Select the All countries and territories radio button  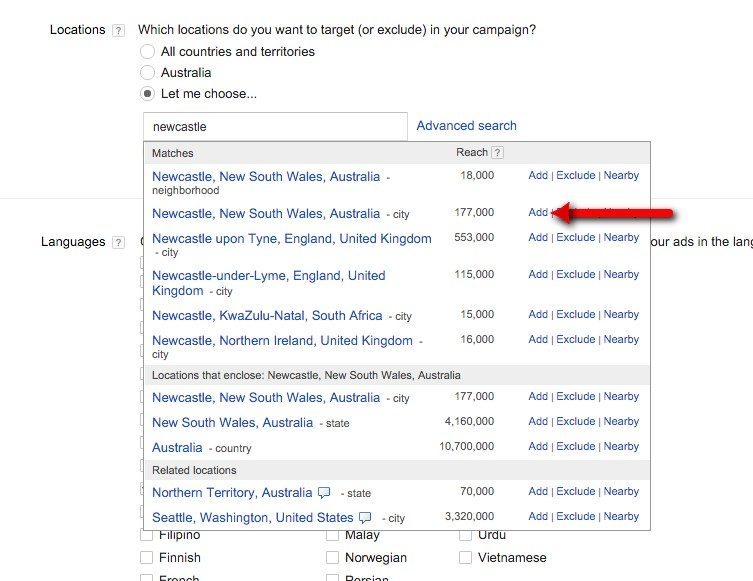[147, 51]
